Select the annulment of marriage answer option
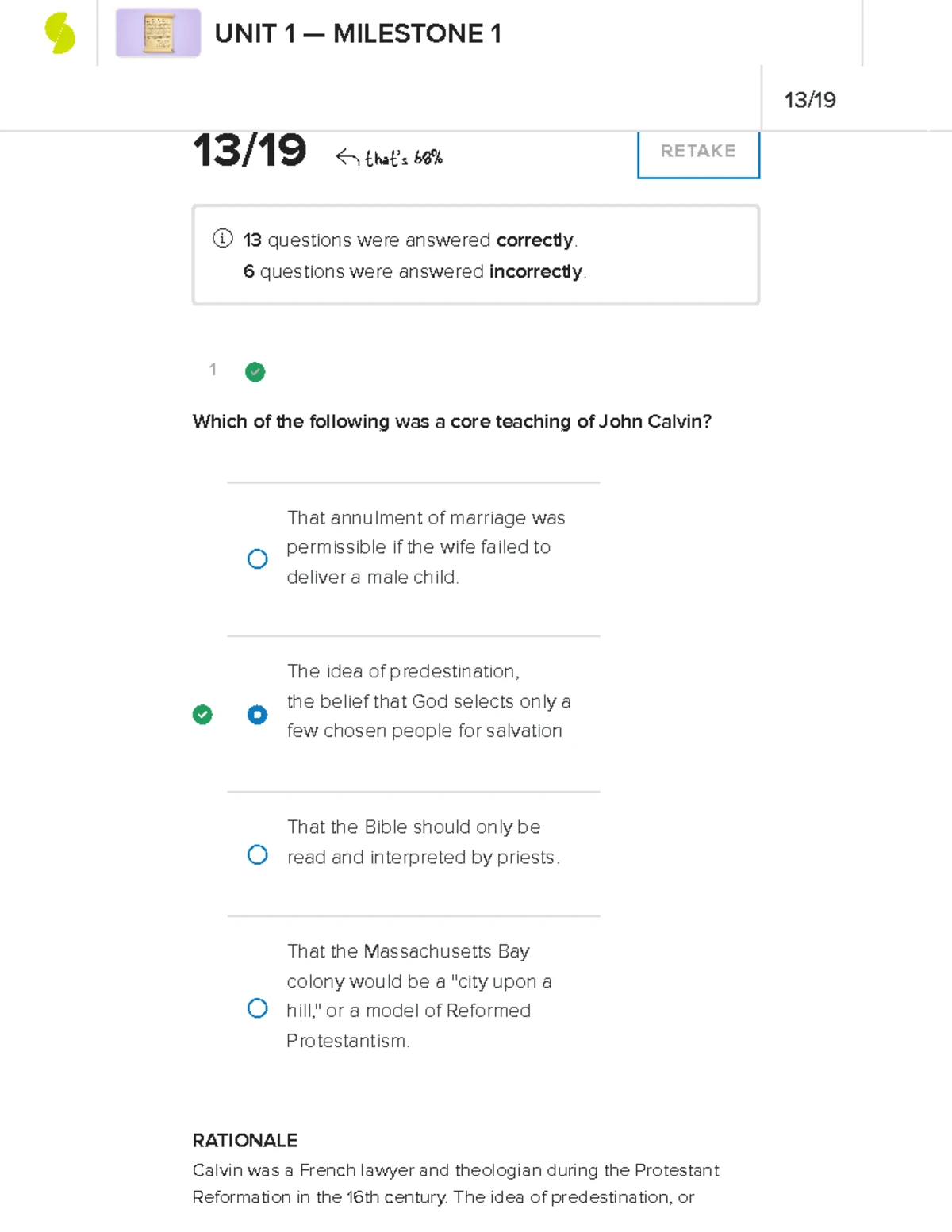 (257, 559)
